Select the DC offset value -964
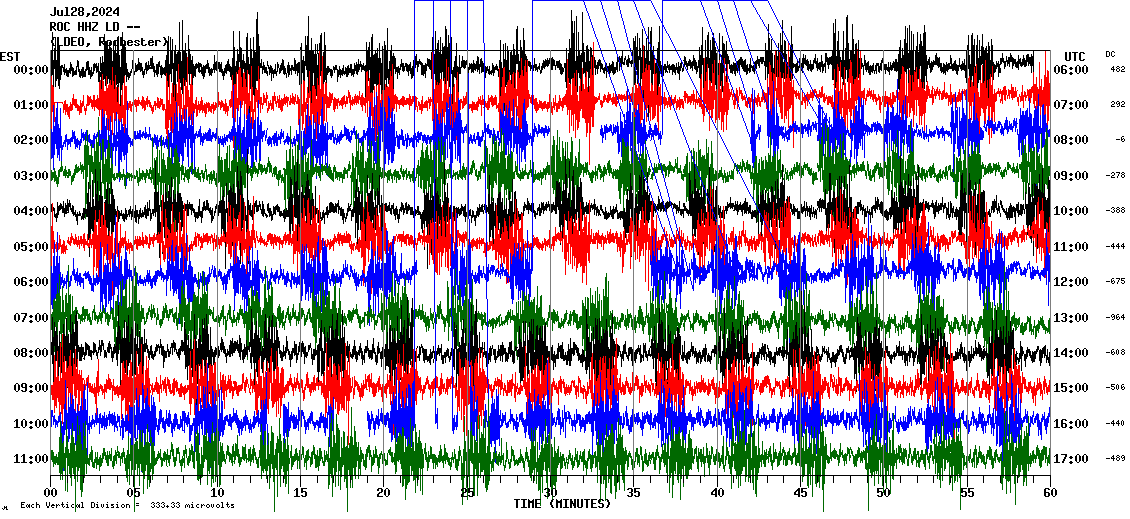1130x519 pixels. pyautogui.click(x=1115, y=317)
